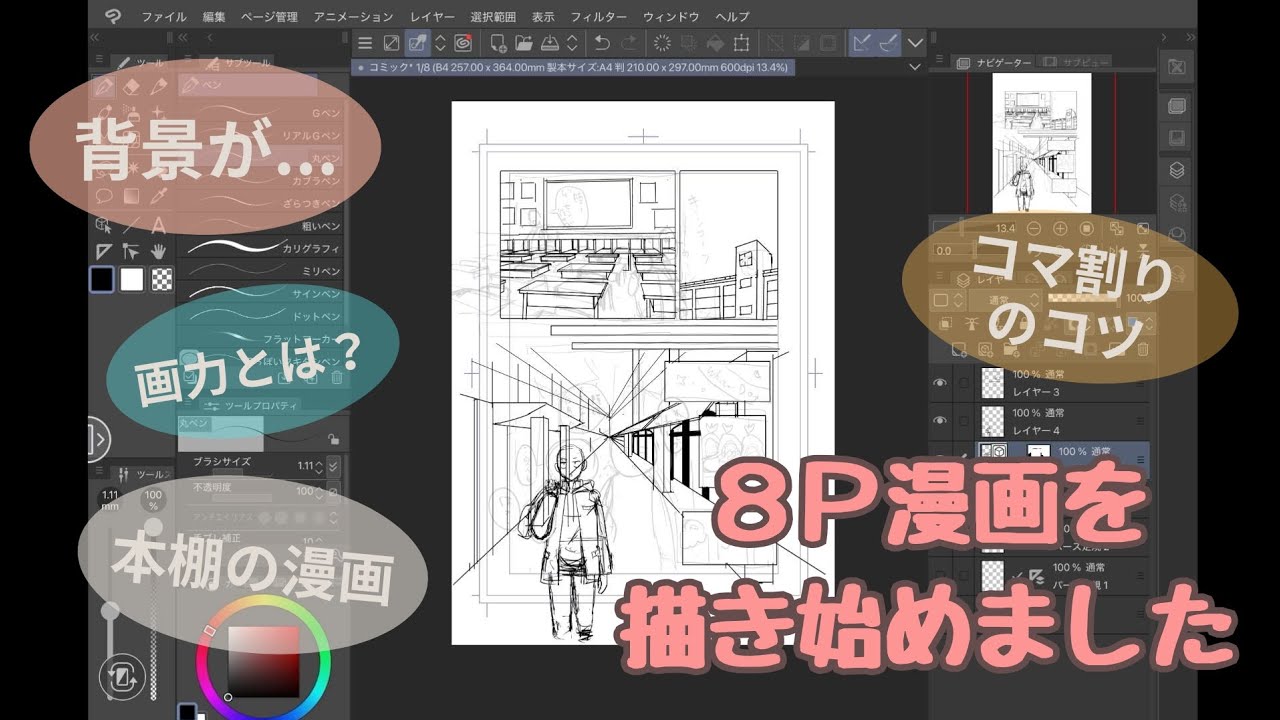Image resolution: width=1280 pixels, height=720 pixels.
Task: Click the topmost icon in right dock
Action: click(x=1177, y=67)
